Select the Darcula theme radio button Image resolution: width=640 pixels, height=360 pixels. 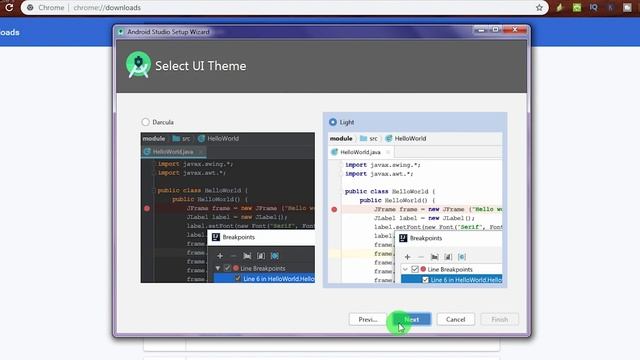146,122
